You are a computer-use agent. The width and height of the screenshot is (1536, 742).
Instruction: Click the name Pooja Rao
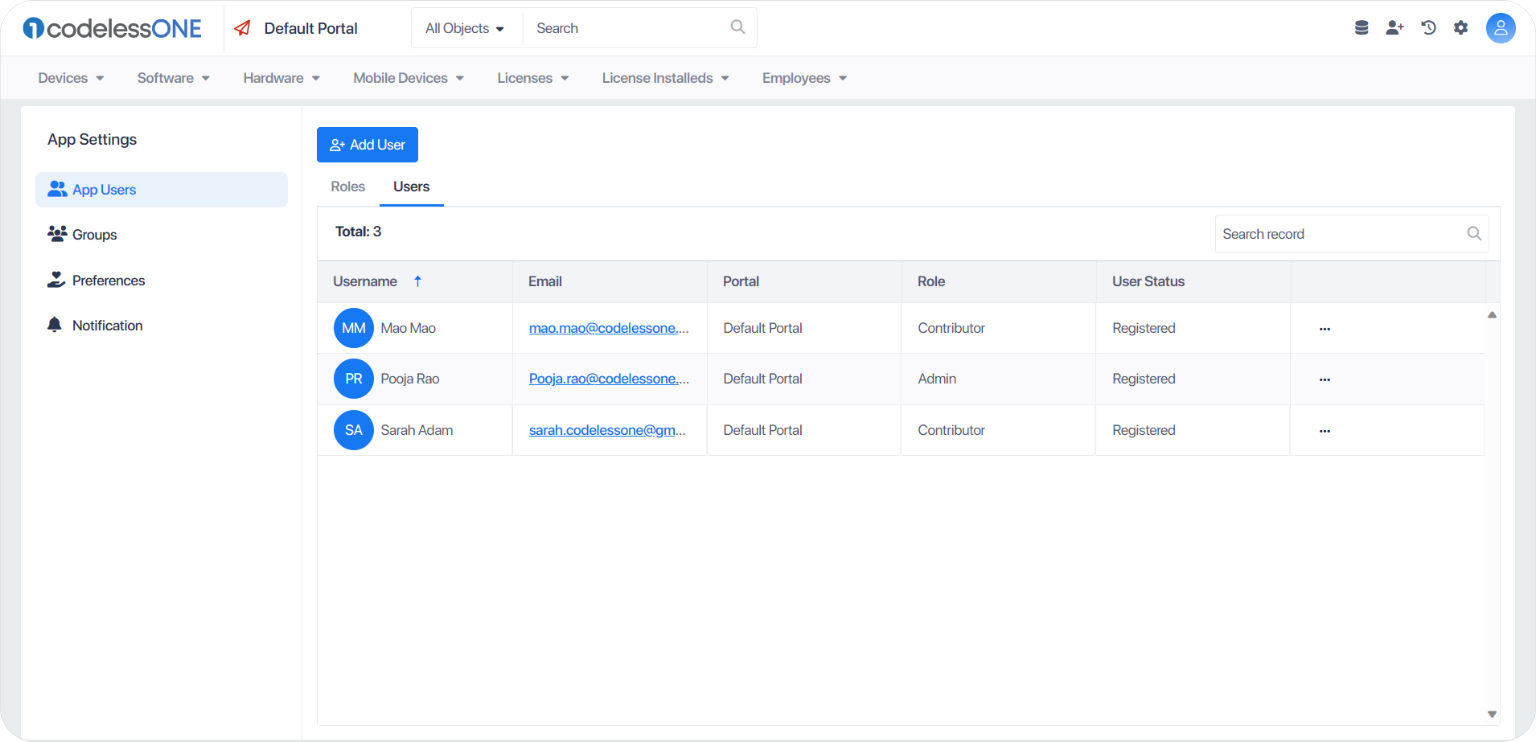point(410,379)
